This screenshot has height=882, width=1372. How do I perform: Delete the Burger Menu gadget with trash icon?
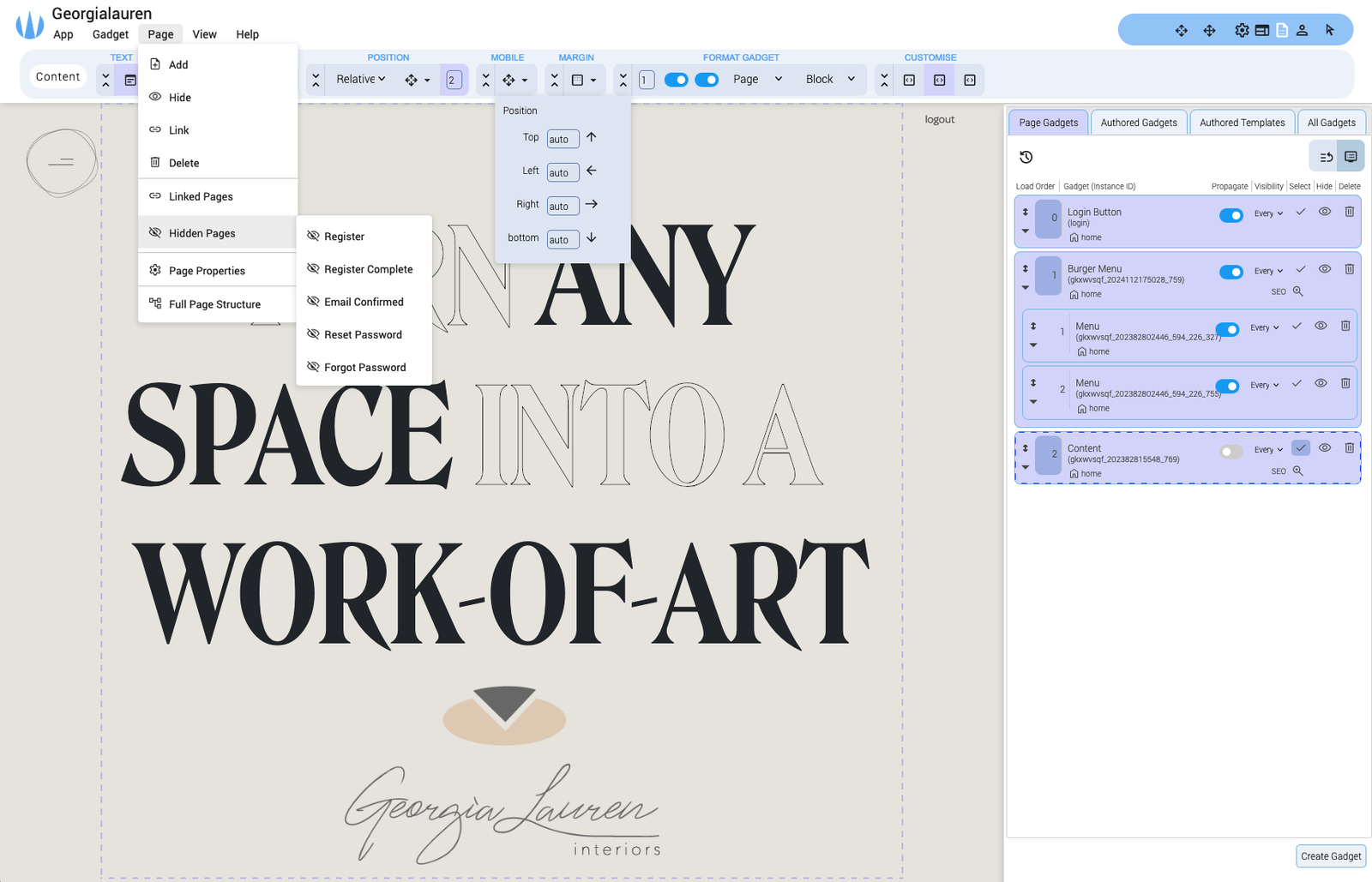1349,269
